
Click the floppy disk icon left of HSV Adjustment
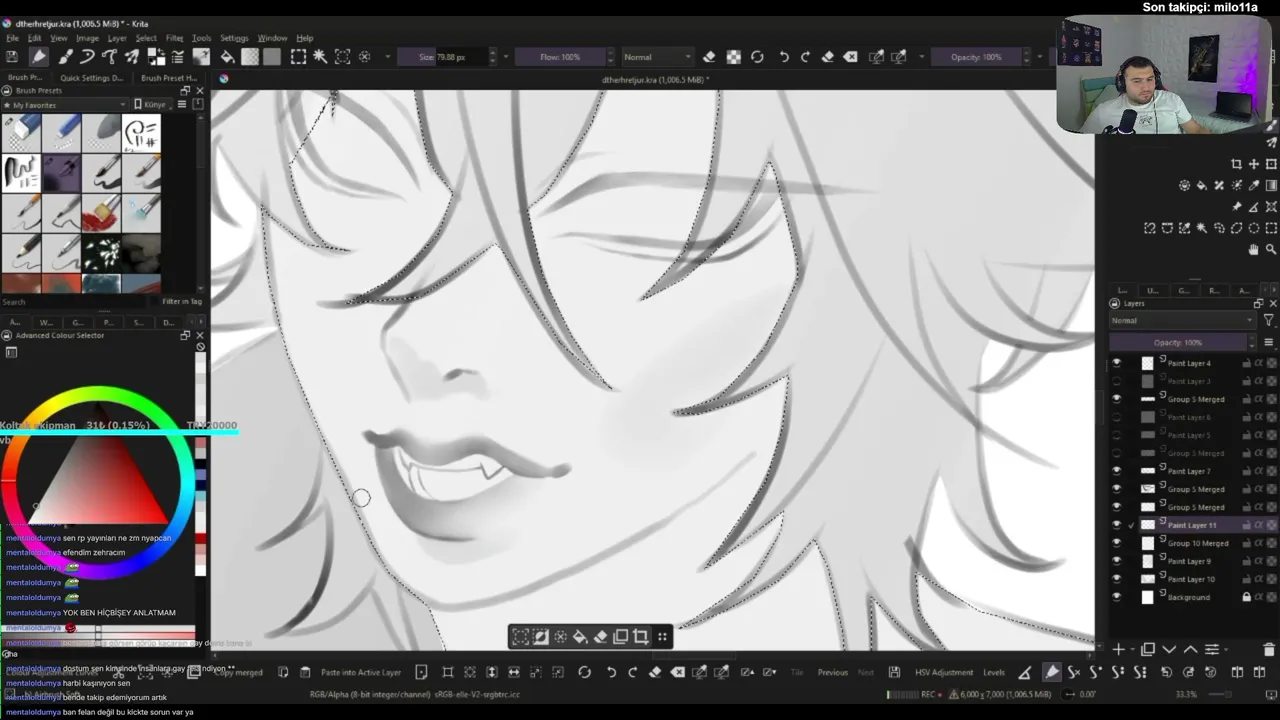[x=894, y=672]
